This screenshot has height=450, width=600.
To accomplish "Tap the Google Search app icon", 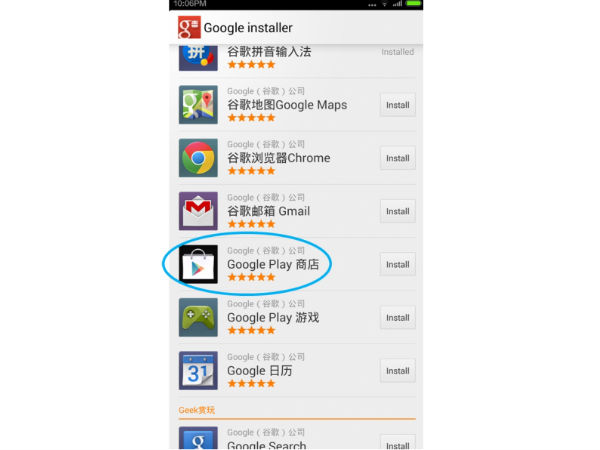I will click(x=198, y=438).
